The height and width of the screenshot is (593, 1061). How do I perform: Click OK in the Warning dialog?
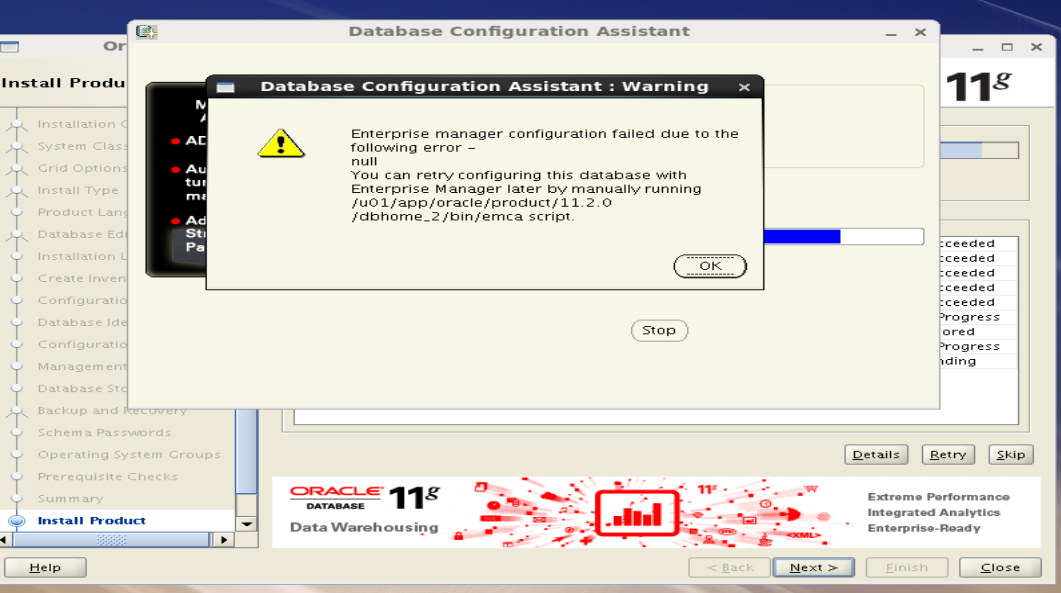point(710,266)
